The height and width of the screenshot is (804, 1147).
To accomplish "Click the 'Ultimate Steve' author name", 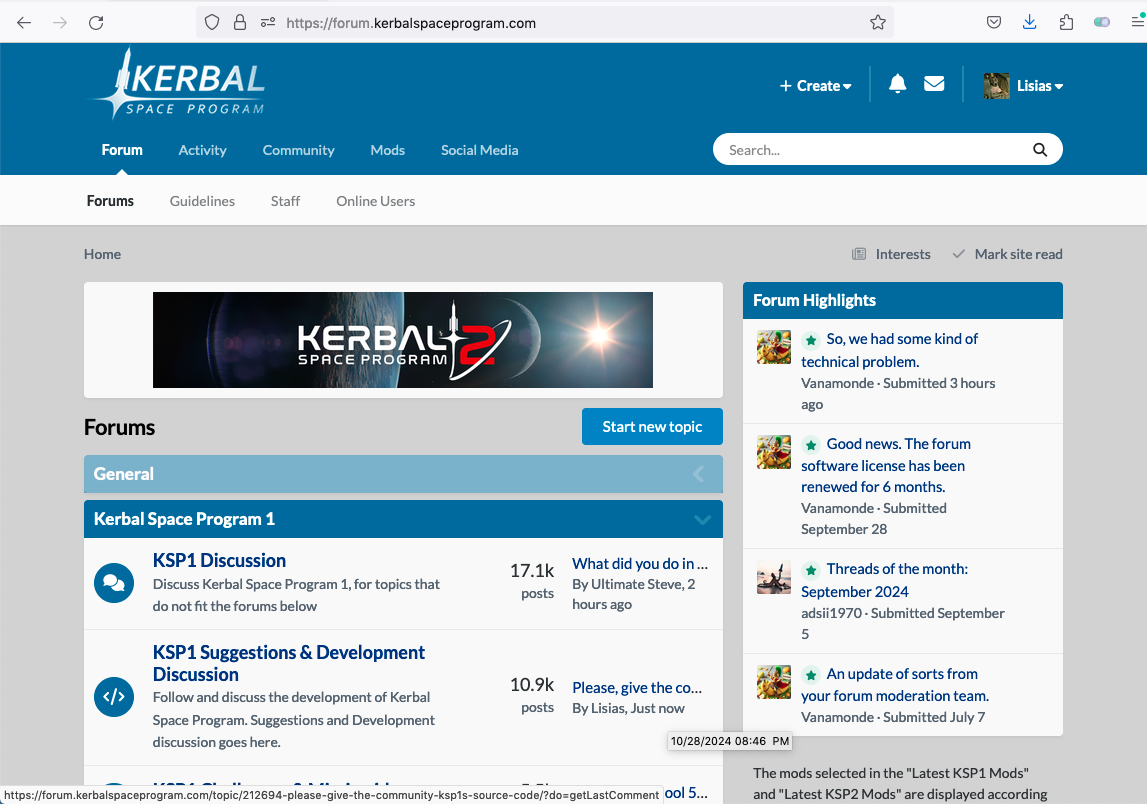I will [x=637, y=584].
